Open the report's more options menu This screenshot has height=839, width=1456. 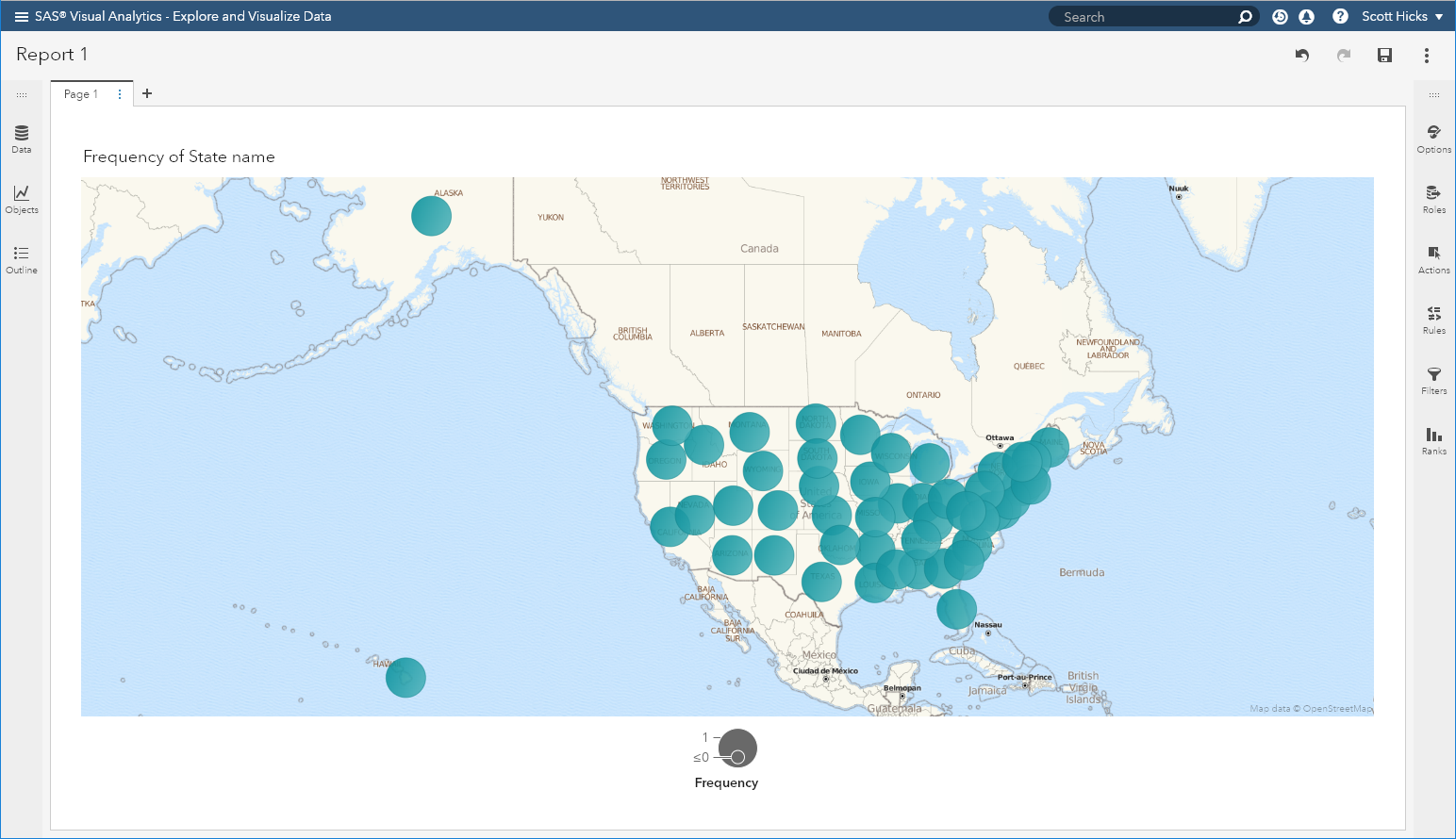coord(1426,56)
